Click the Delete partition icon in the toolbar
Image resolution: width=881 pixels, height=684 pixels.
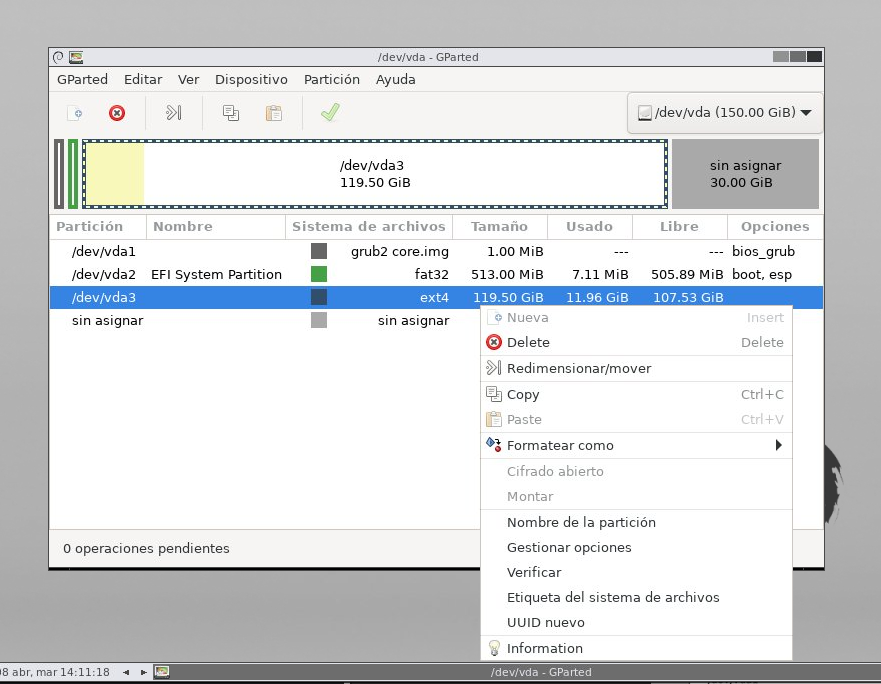pos(117,113)
